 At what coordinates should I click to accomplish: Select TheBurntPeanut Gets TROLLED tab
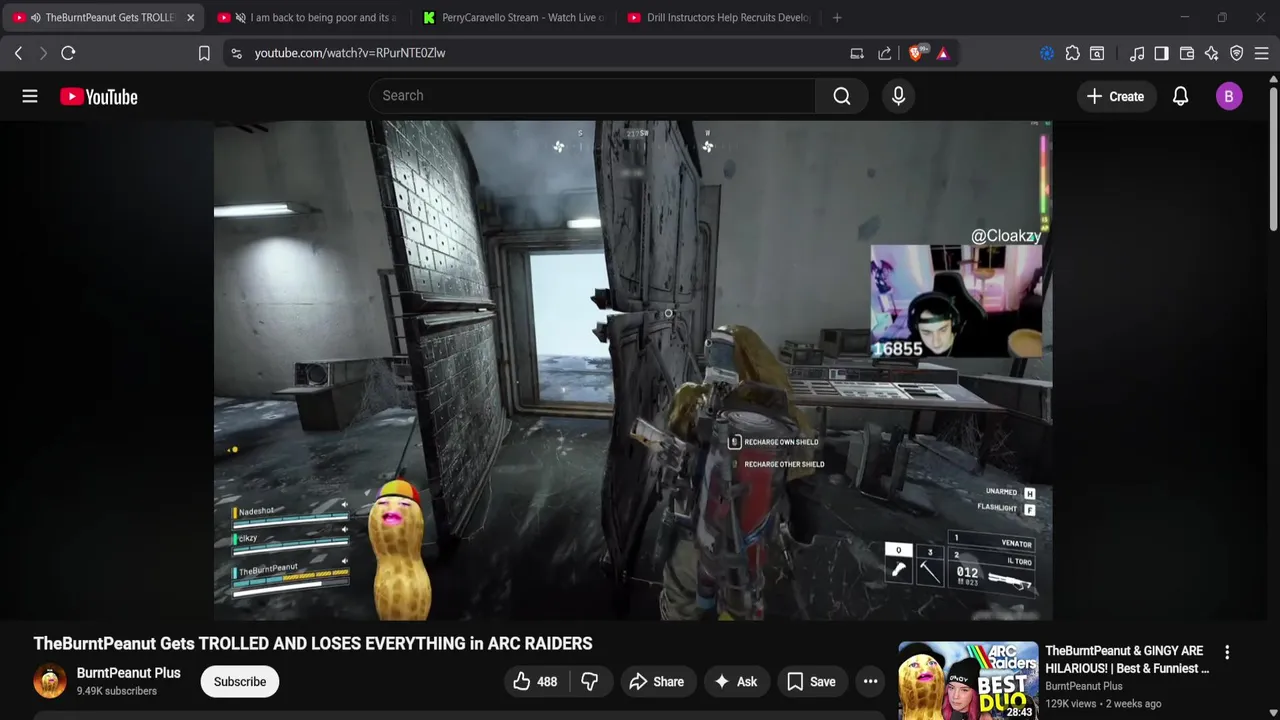[104, 17]
